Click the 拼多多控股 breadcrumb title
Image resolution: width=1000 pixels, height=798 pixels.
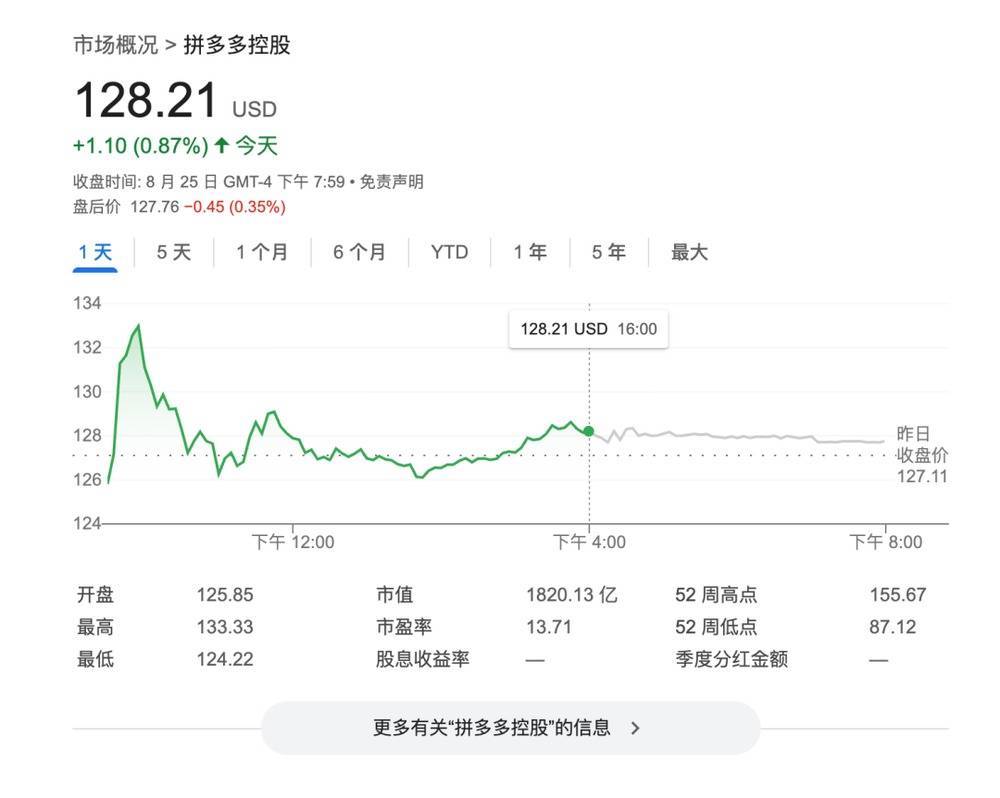pyautogui.click(x=238, y=44)
